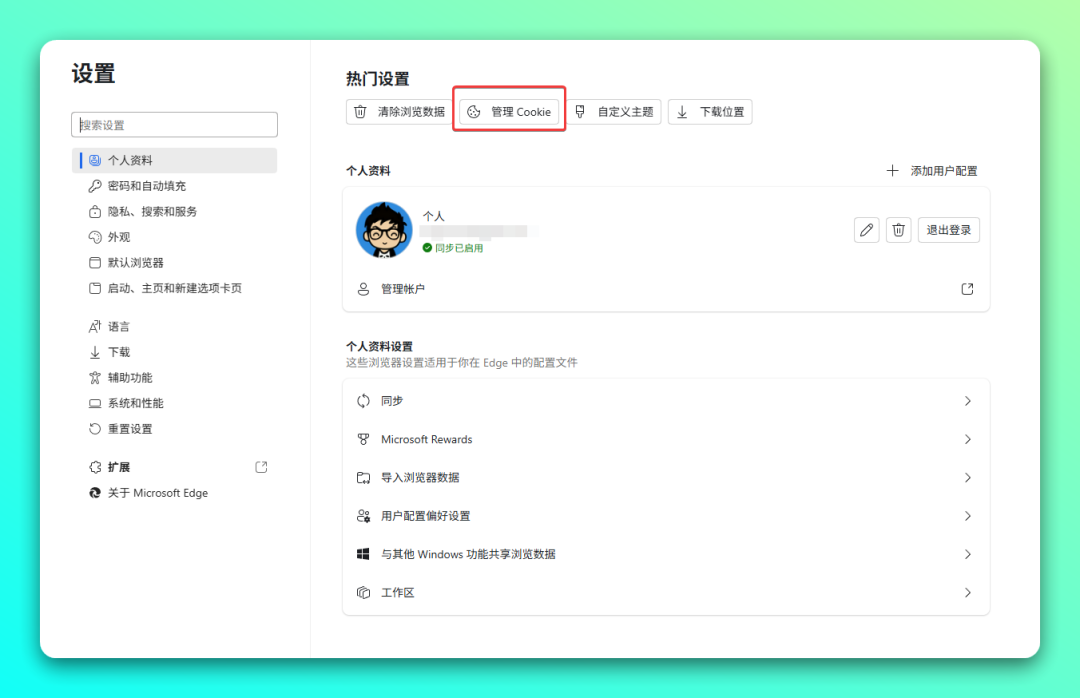Click 添加用户配置 text
The width and height of the screenshot is (1080, 698).
pos(944,171)
